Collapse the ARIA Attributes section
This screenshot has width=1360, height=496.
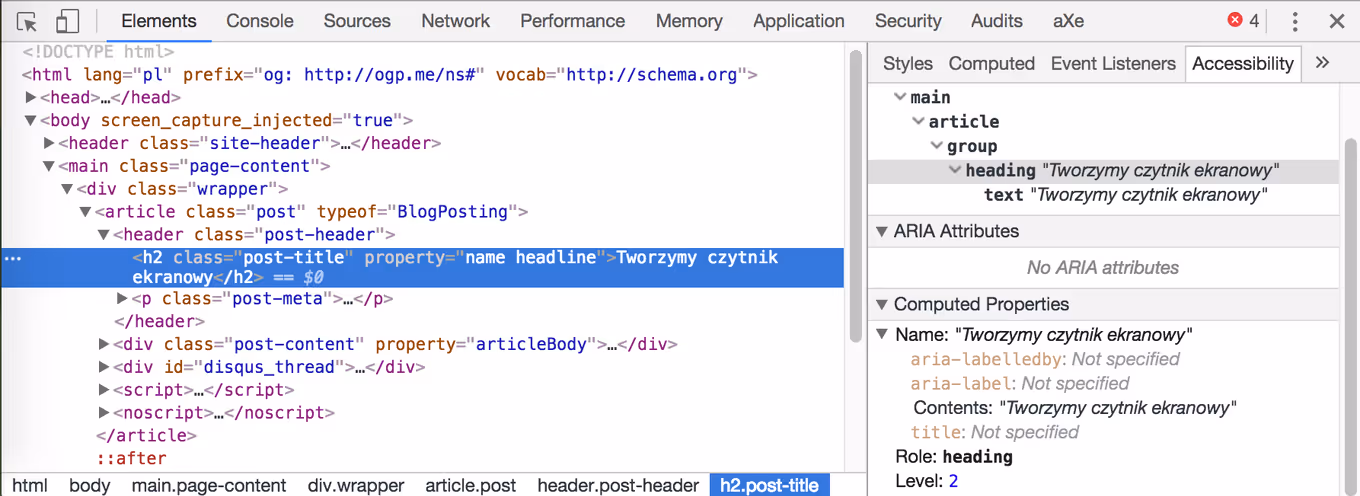click(881, 231)
